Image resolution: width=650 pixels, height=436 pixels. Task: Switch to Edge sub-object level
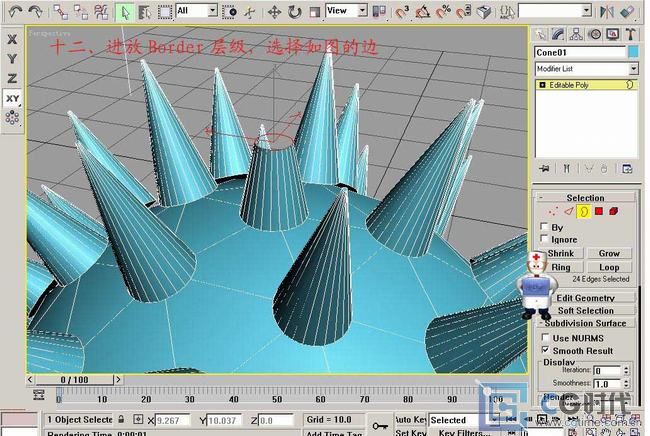pyautogui.click(x=568, y=212)
